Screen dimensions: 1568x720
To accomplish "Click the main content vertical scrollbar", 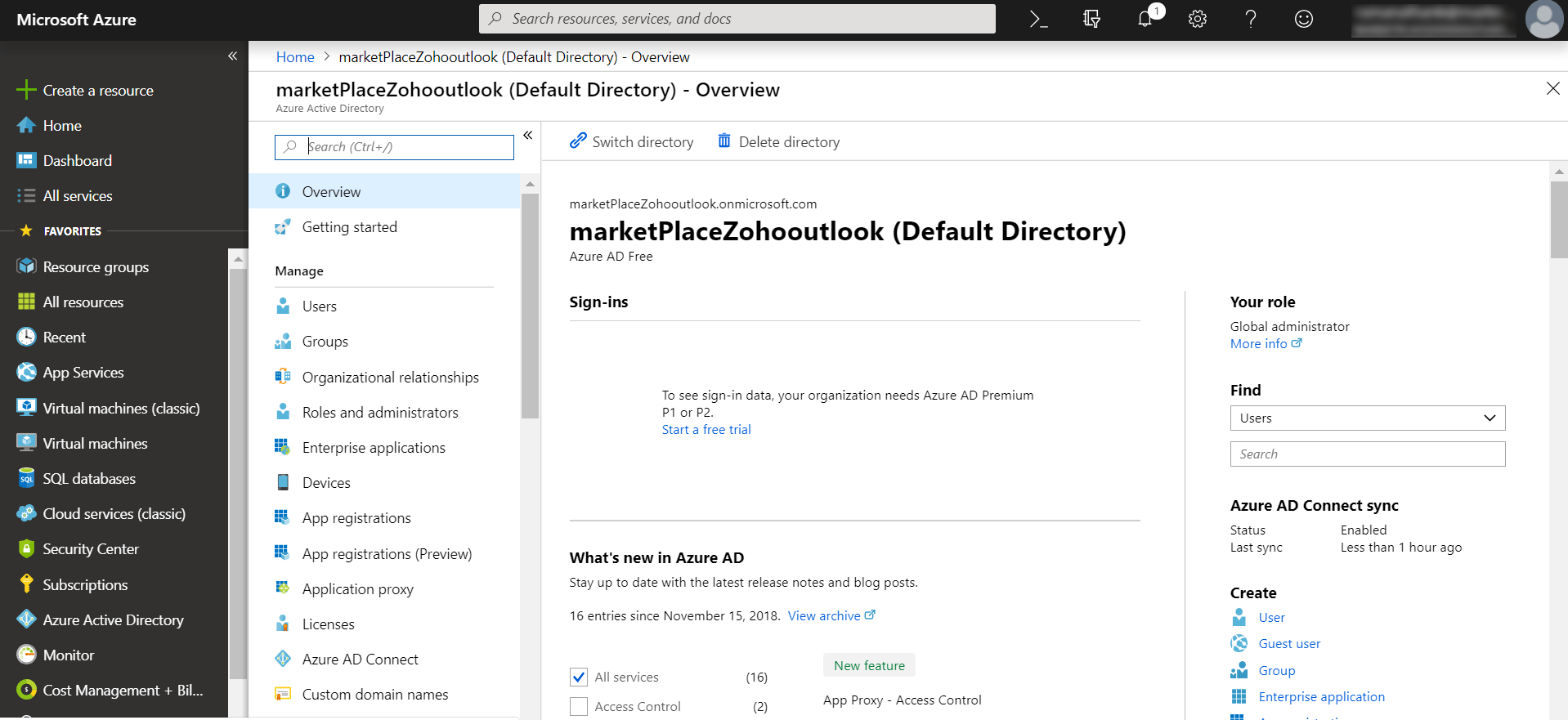I will tap(1559, 221).
